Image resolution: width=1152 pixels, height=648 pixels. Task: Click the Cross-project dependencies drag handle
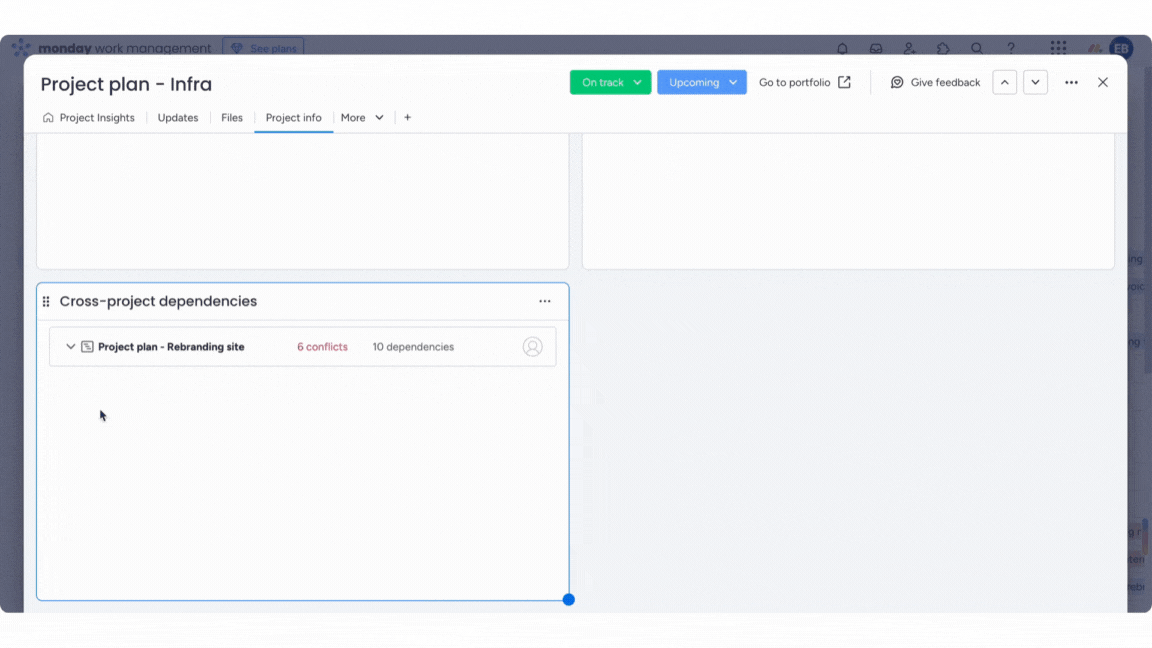tap(46, 301)
